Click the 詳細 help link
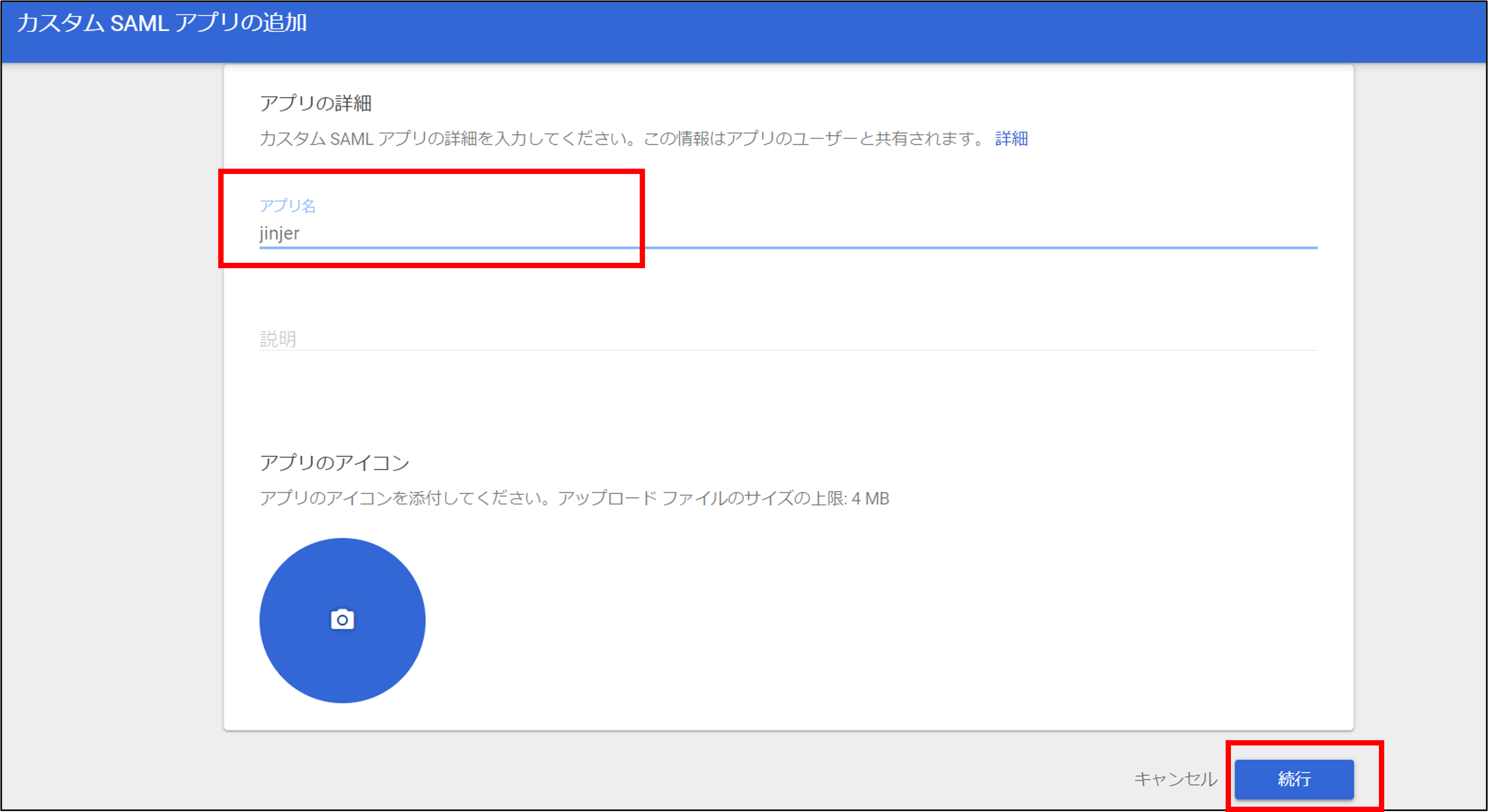The height and width of the screenshot is (812, 1488). coord(1011,138)
